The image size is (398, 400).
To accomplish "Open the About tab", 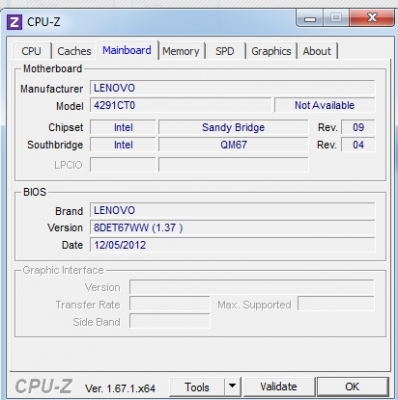I will click(317, 51).
